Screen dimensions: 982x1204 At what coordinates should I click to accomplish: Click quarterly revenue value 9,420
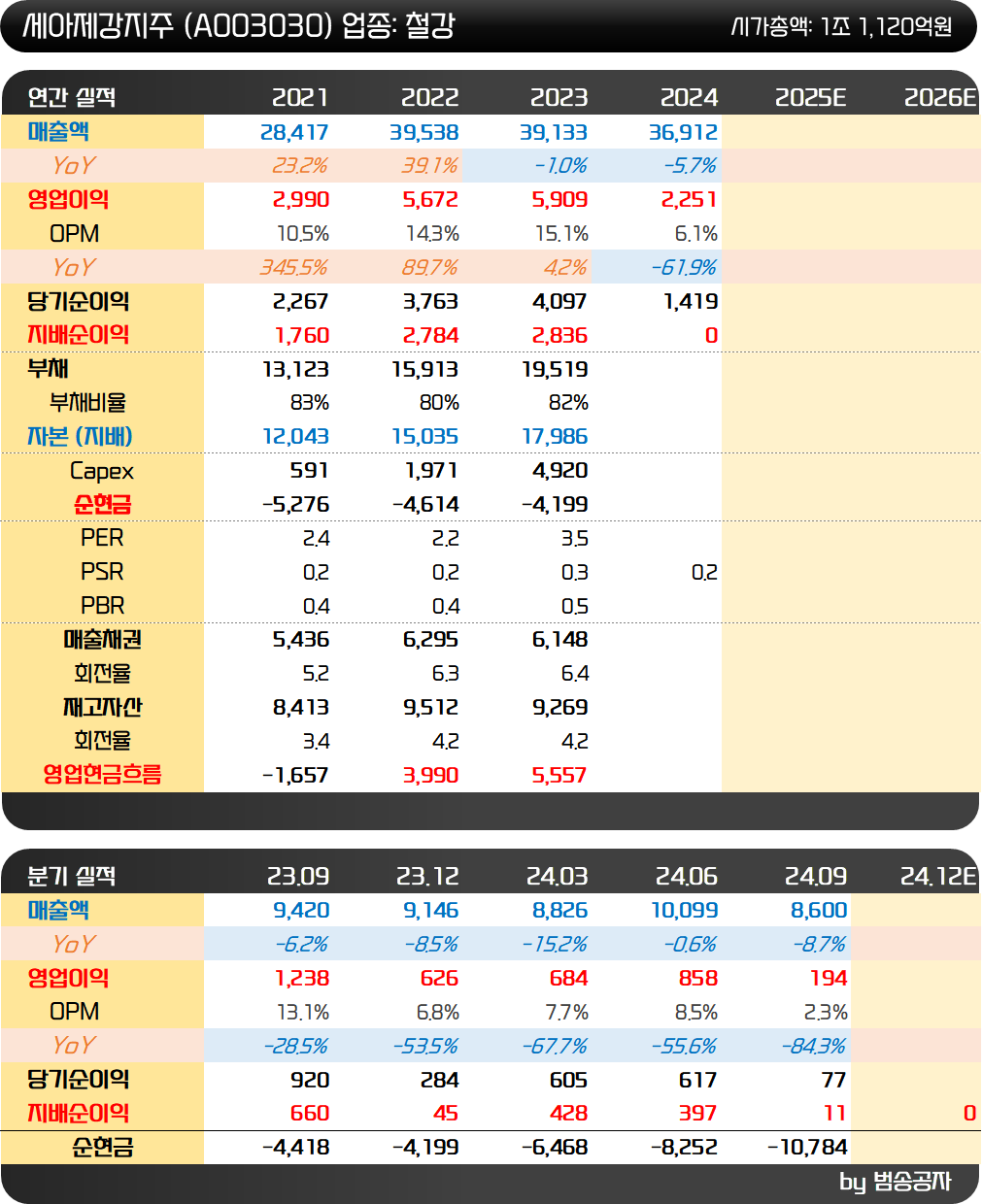click(x=301, y=911)
